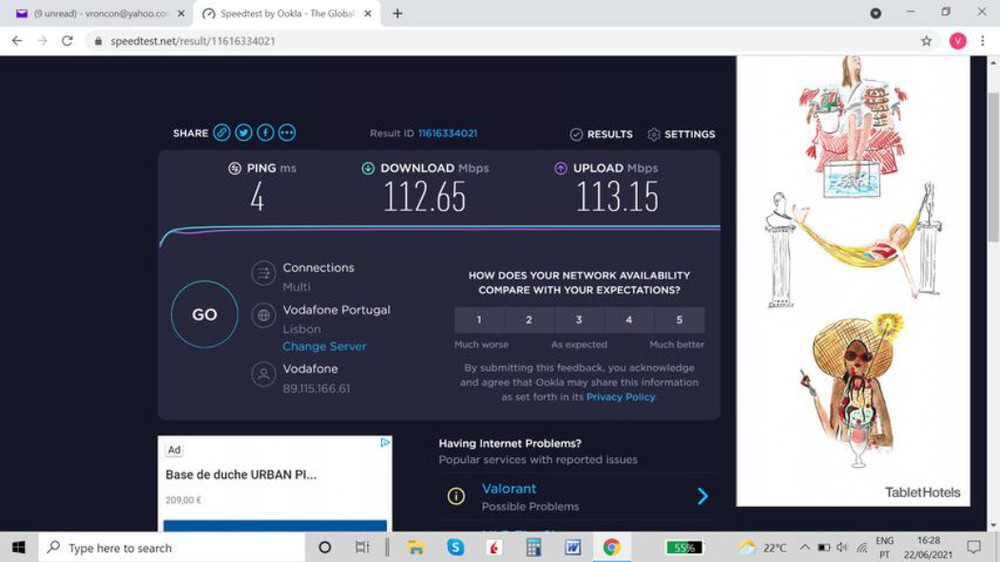Screen dimensions: 1000x562
Task: Open Chrome three-dot menu
Action: point(983,41)
